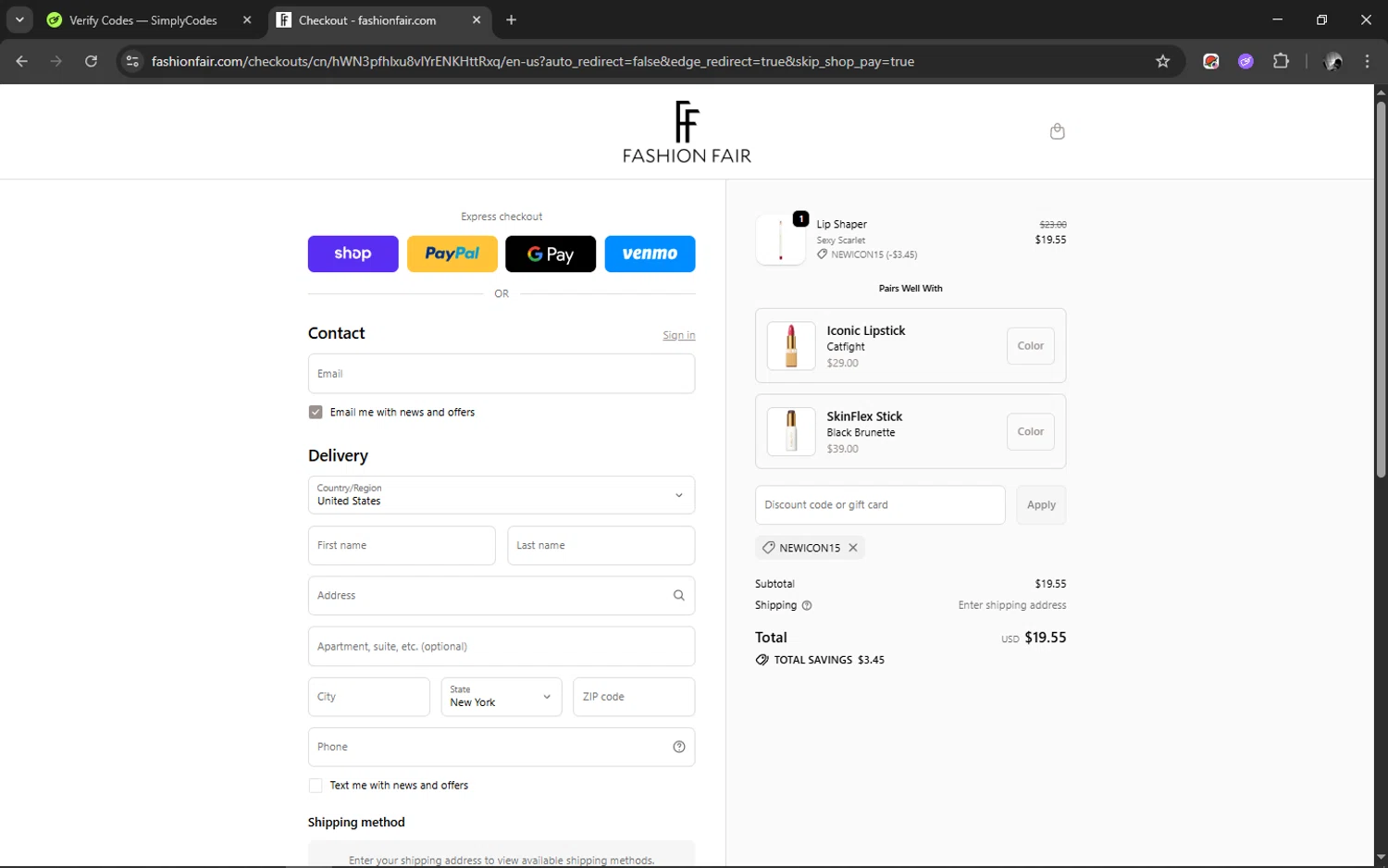The image size is (1388, 868).
Task: Click the SkinFlex Stick thumbnail
Action: tap(791, 432)
